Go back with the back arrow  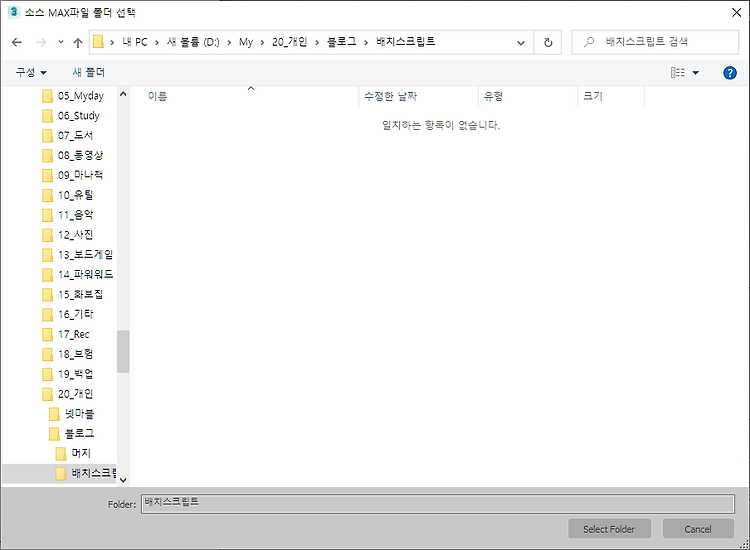(17, 43)
